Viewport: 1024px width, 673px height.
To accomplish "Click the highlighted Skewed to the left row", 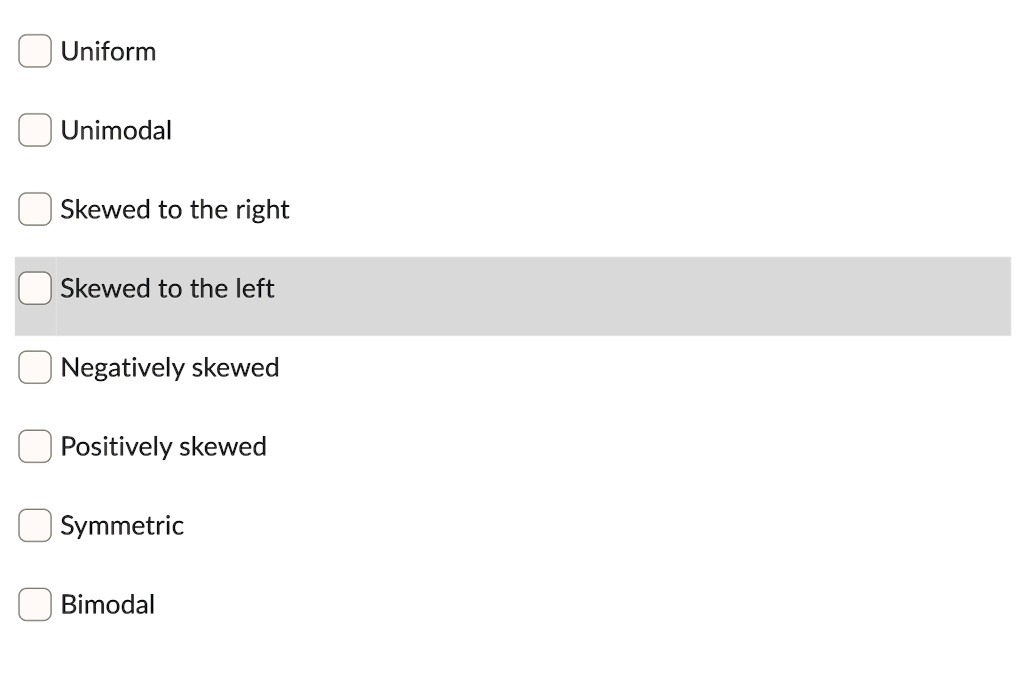I will coord(500,295).
